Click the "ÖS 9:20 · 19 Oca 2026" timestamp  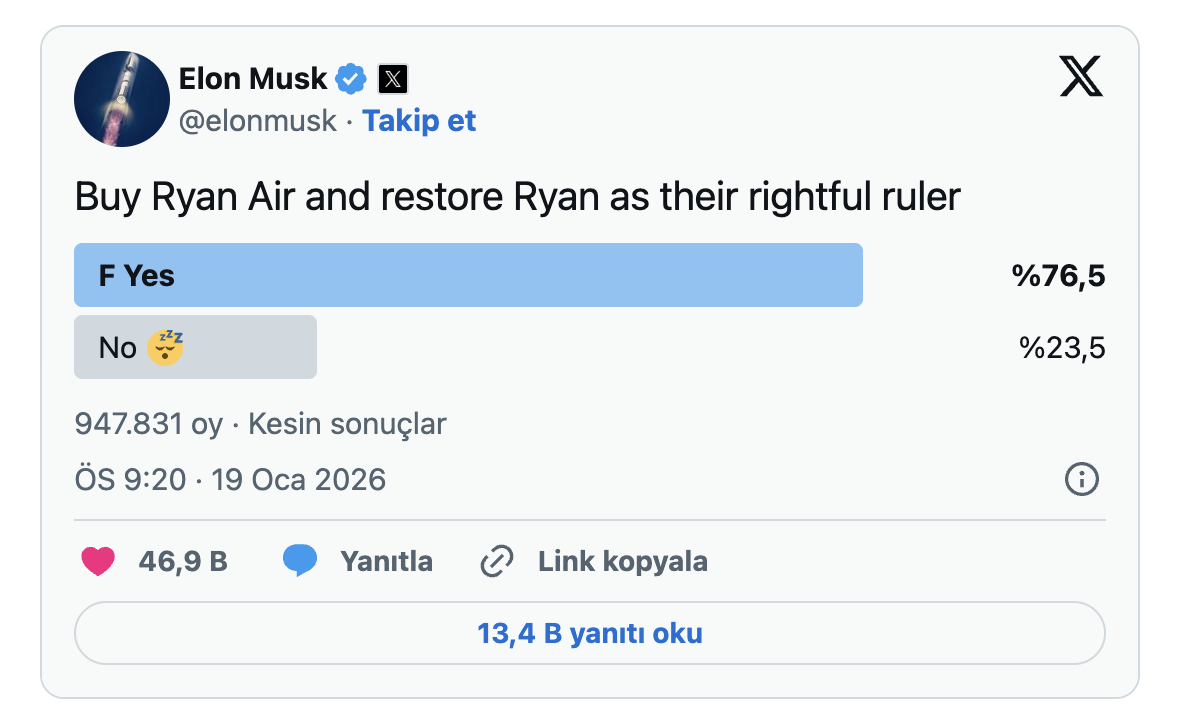[230, 480]
